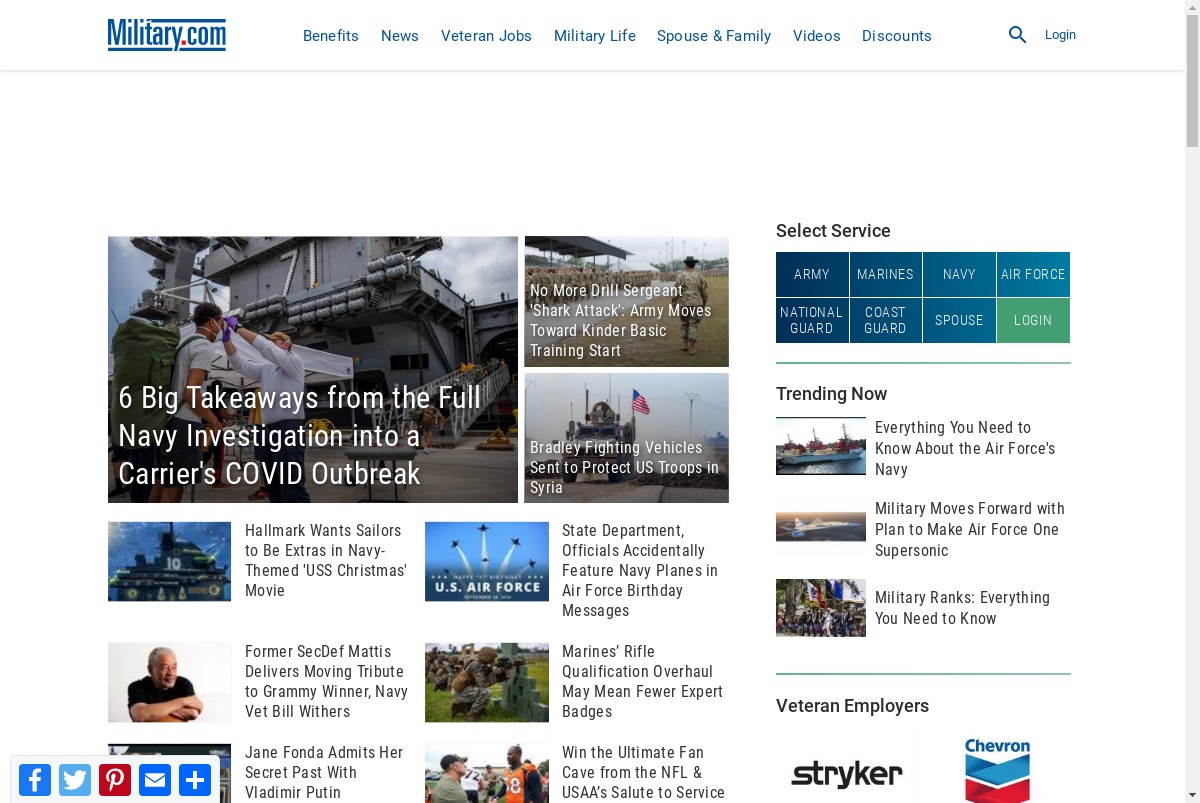This screenshot has width=1200, height=803.
Task: Select the Air Force service button
Action: 1033,274
